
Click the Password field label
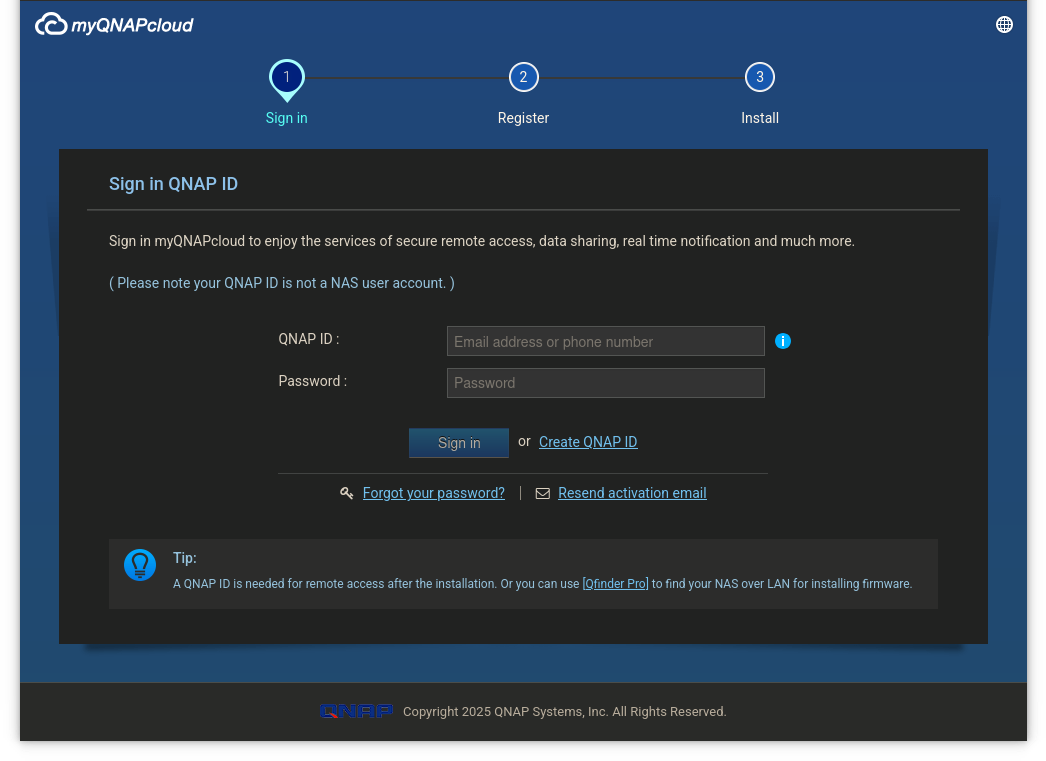[x=313, y=381]
